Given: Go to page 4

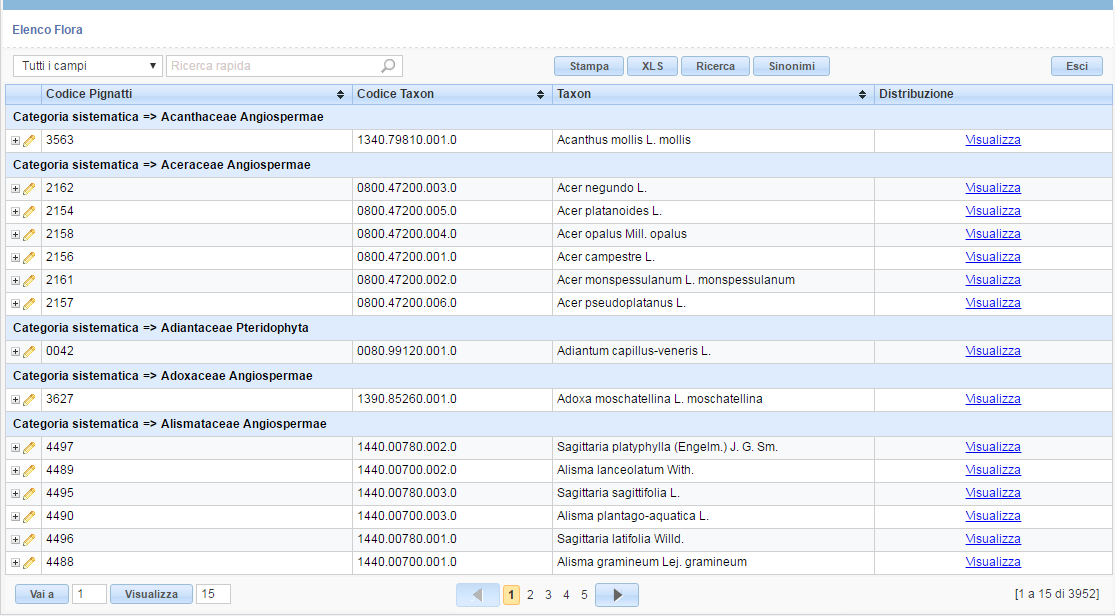Looking at the screenshot, I should pyautogui.click(x=566, y=595).
